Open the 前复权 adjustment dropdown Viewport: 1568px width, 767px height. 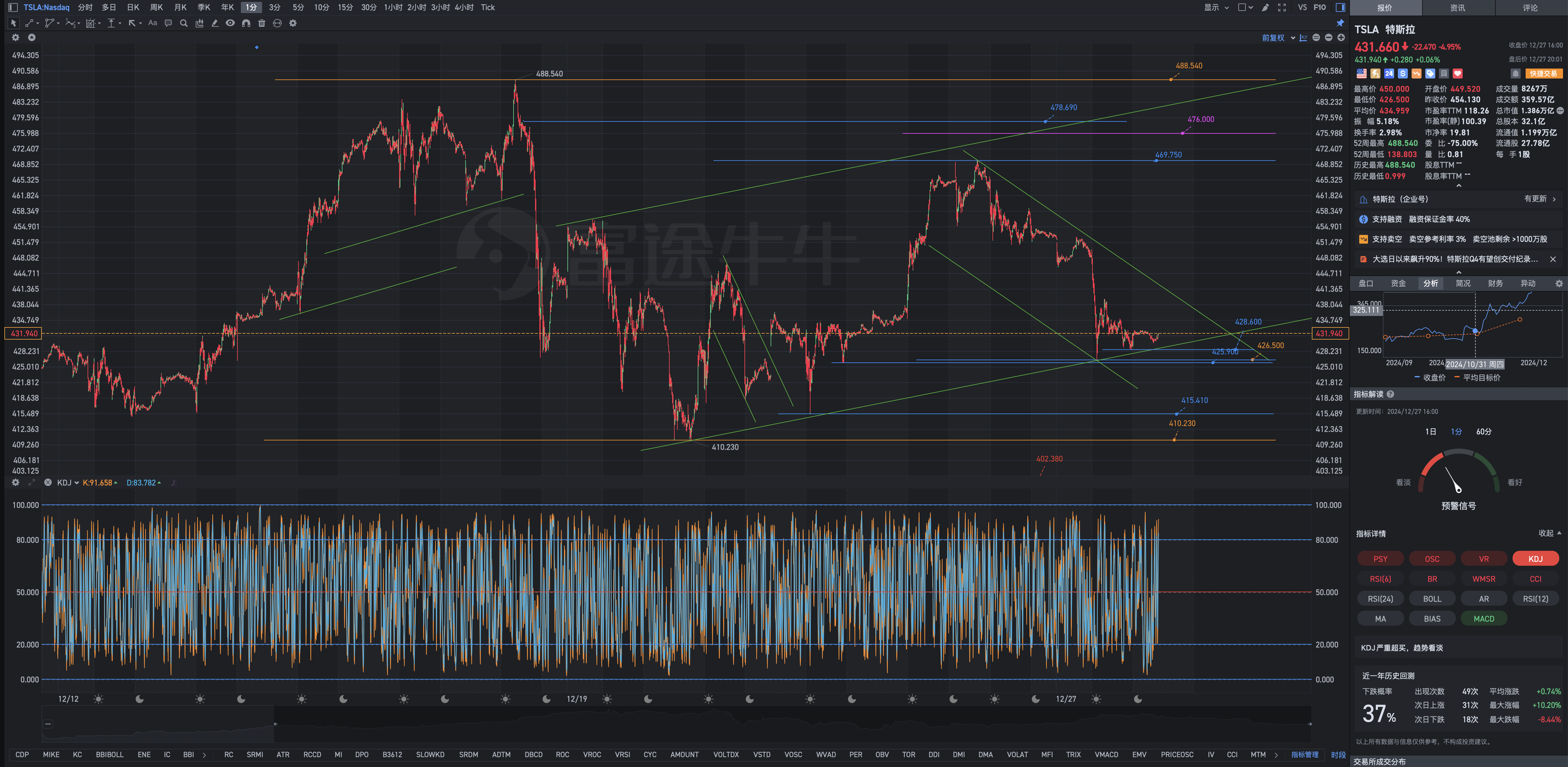point(1278,38)
